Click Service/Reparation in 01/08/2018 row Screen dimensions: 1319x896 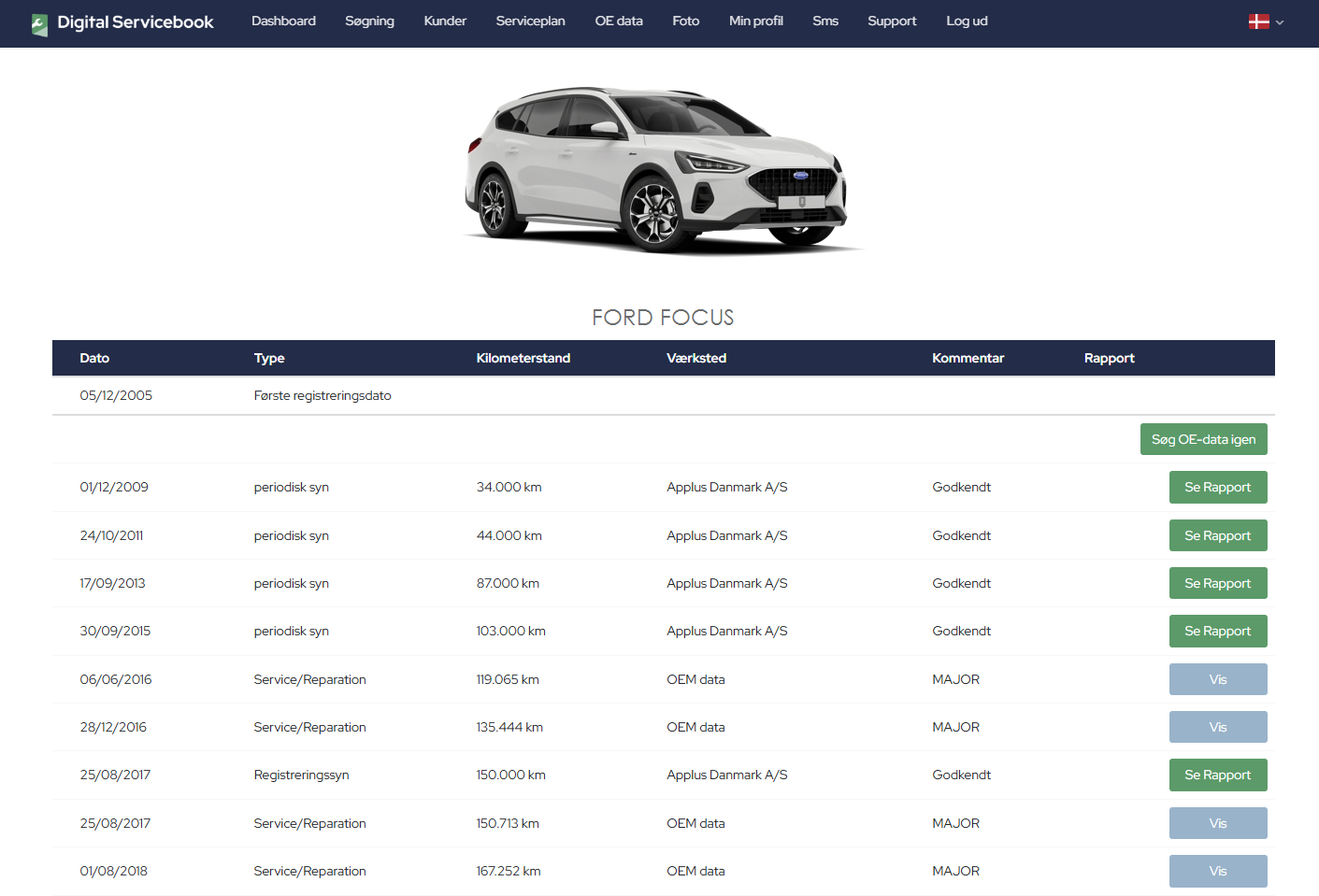[x=309, y=871]
